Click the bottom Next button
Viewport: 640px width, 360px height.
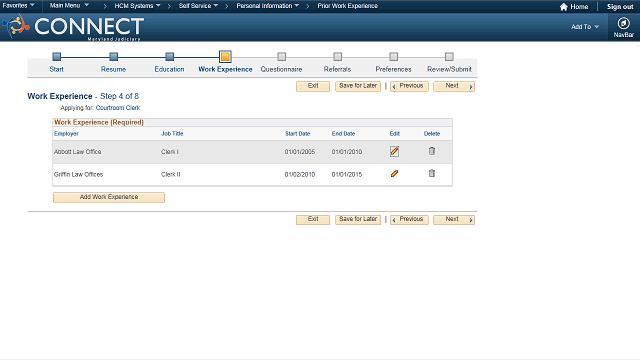click(454, 220)
